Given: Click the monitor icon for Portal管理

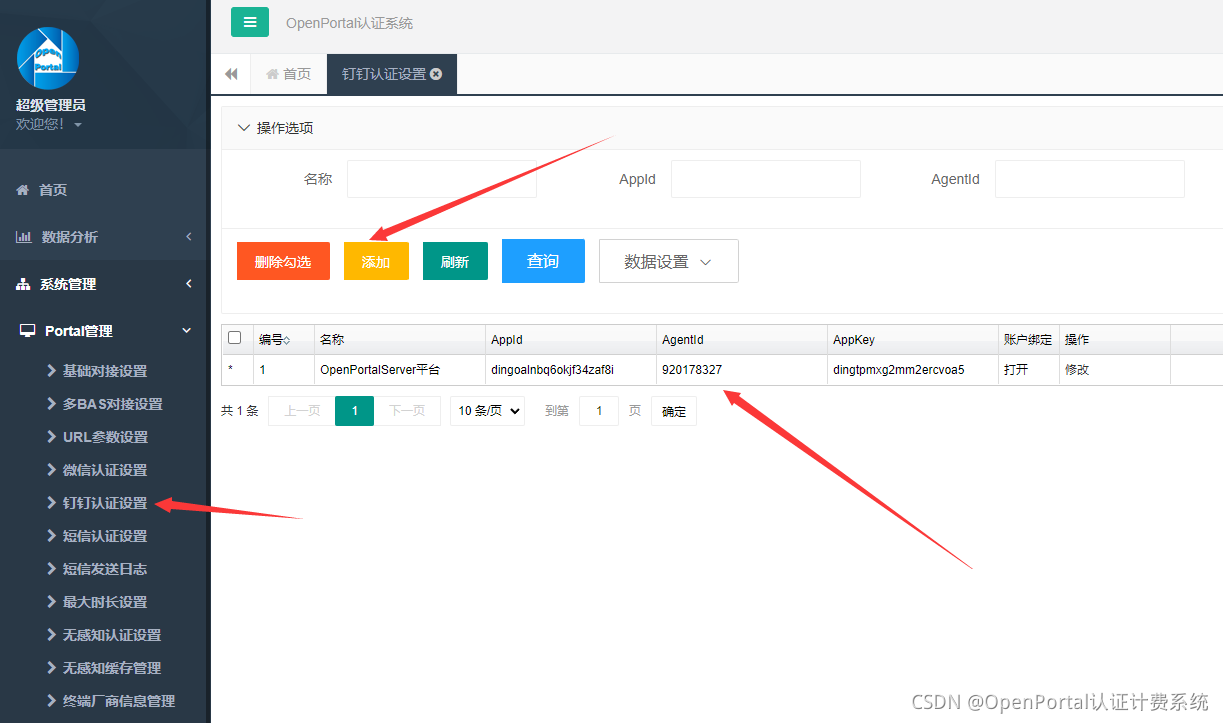Looking at the screenshot, I should point(28,331).
